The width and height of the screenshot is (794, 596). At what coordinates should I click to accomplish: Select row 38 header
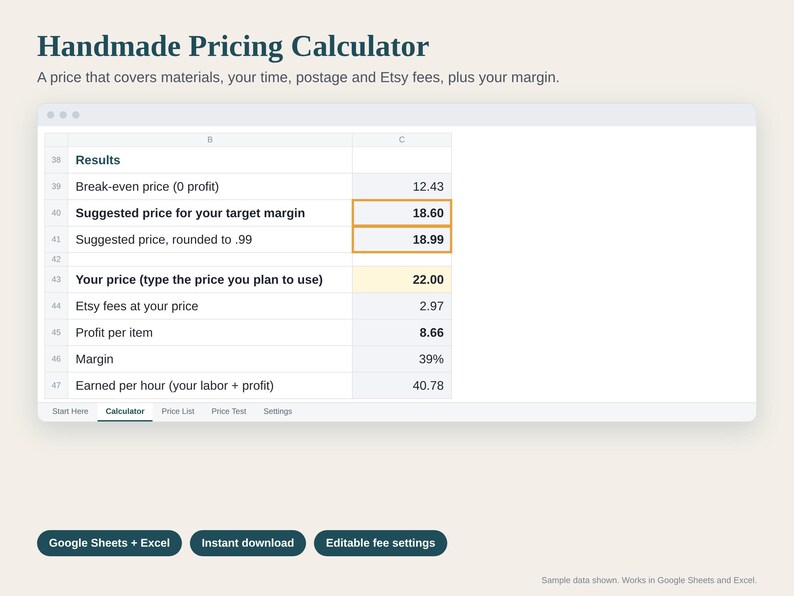tap(56, 160)
